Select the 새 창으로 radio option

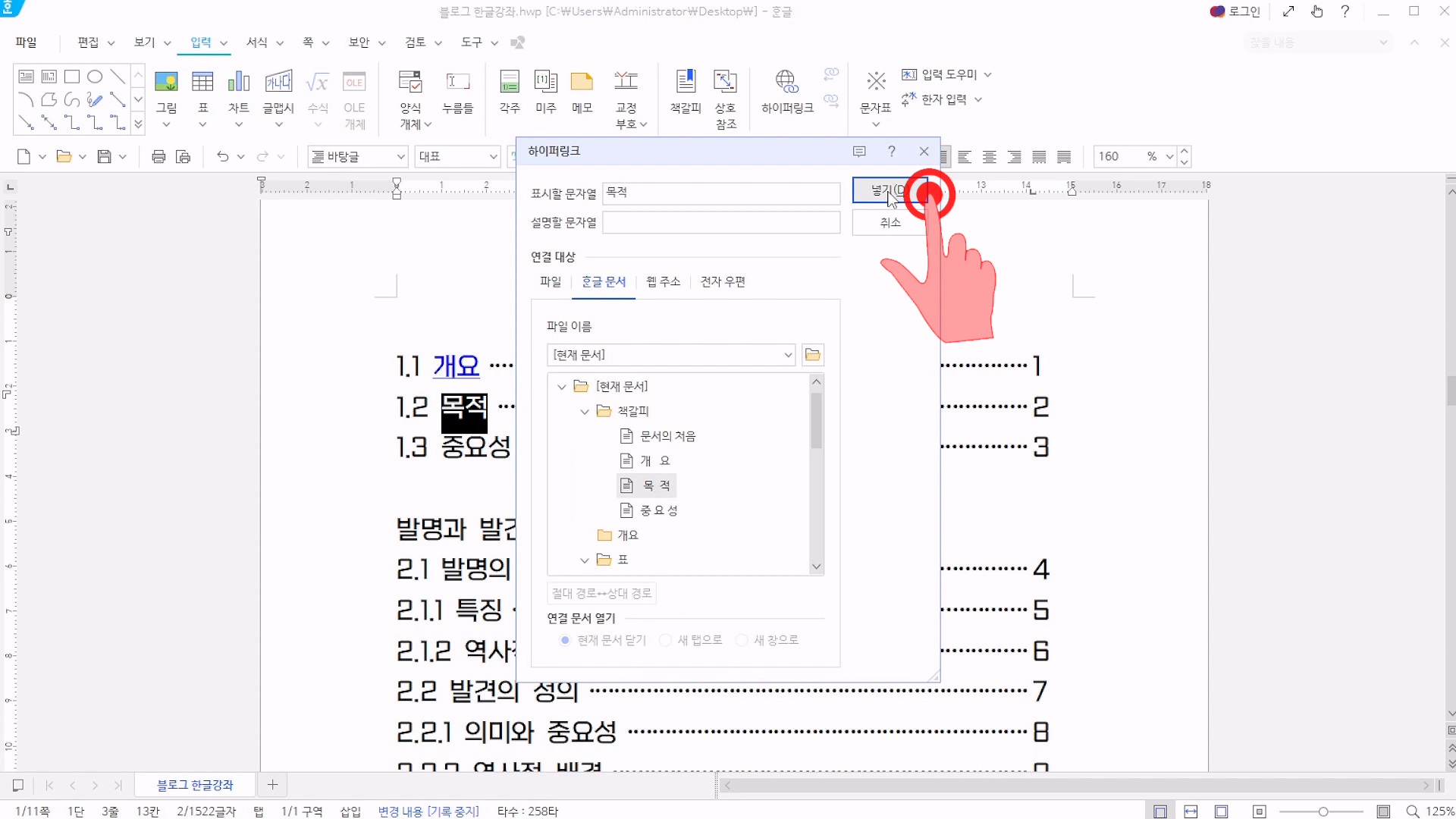coord(742,640)
